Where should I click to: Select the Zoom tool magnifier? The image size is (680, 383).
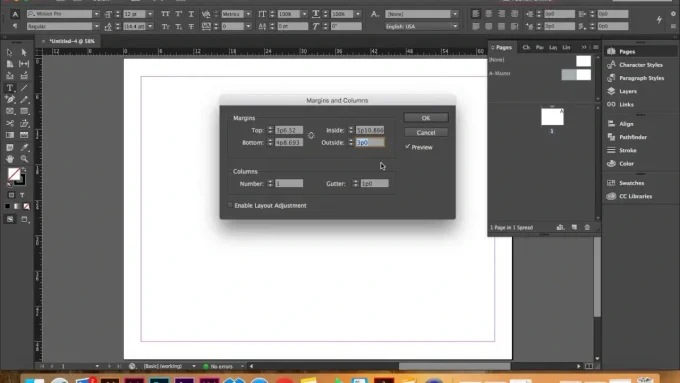click(24, 159)
